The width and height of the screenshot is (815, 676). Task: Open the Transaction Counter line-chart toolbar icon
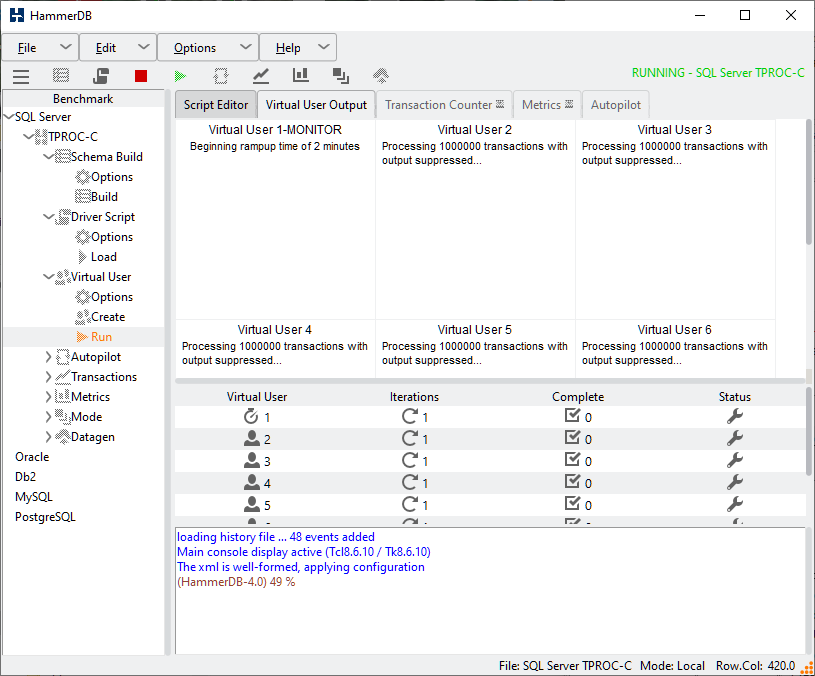pyautogui.click(x=261, y=76)
